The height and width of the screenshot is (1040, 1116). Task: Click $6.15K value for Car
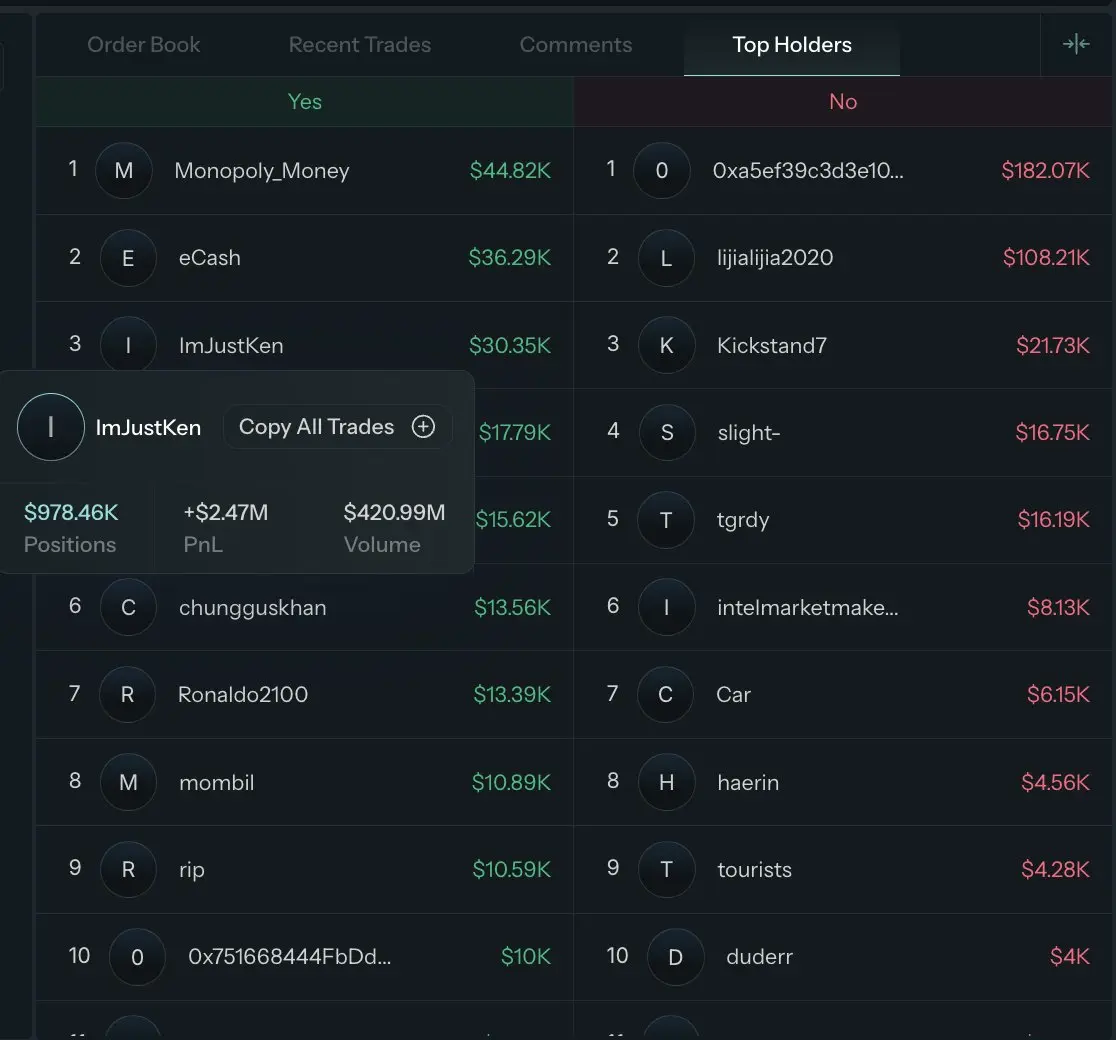click(1058, 694)
